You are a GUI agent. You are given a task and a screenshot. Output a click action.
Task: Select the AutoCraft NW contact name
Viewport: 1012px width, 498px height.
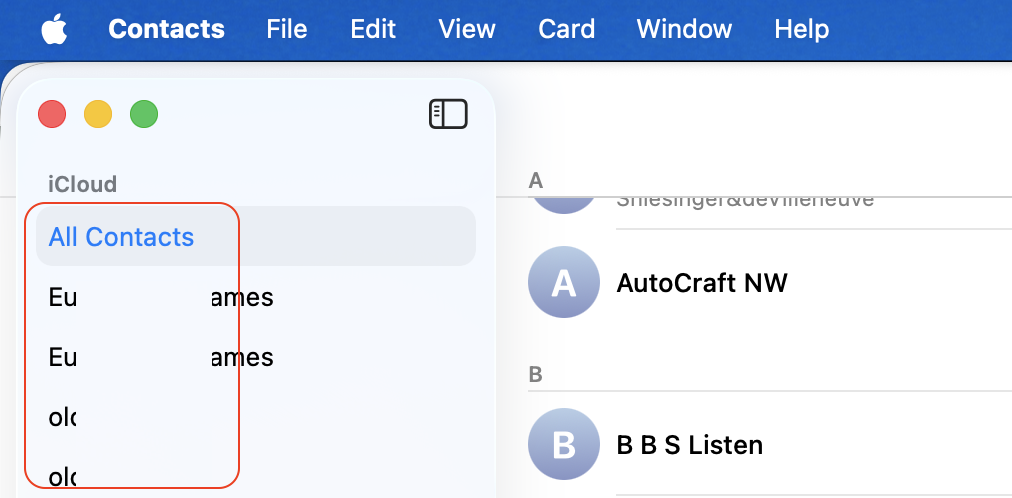point(702,283)
